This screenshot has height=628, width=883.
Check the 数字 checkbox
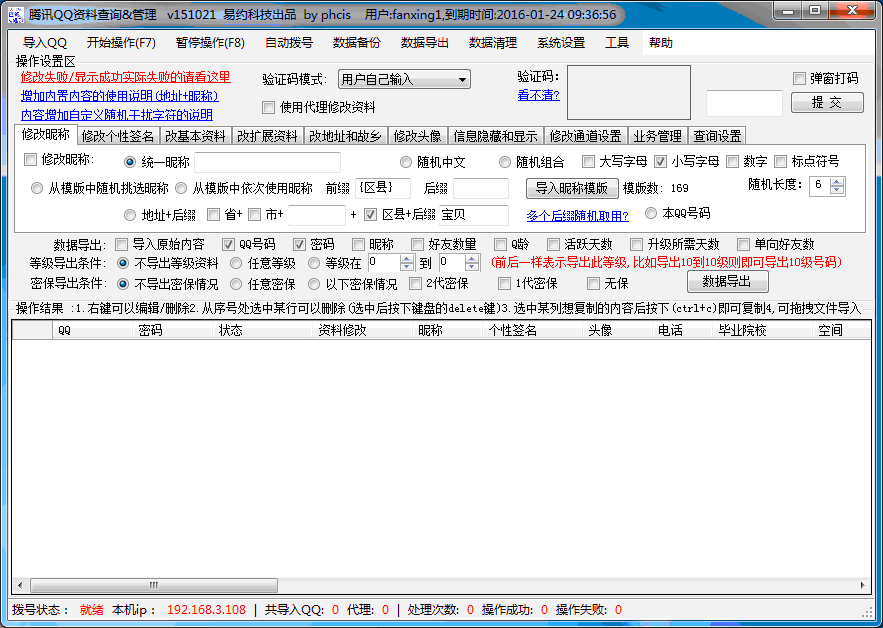pos(732,162)
